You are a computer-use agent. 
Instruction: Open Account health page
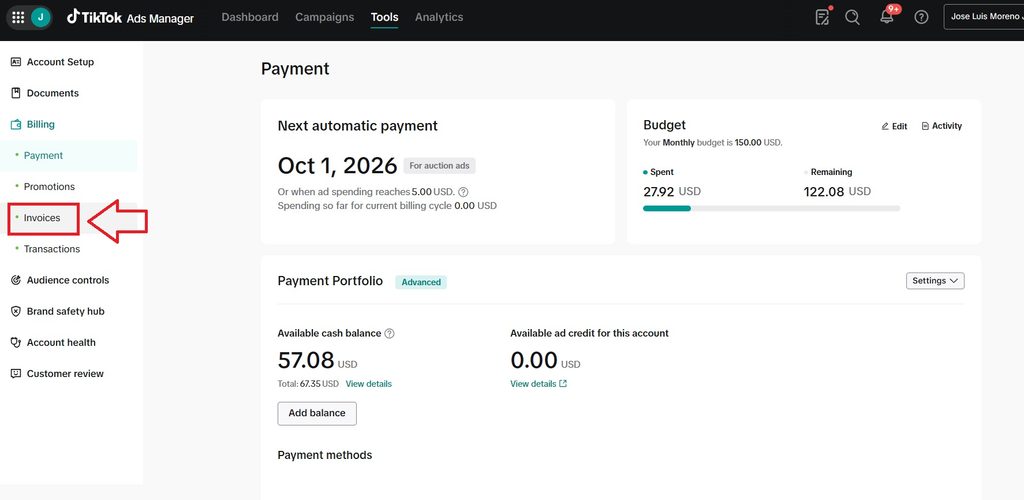tap(61, 343)
